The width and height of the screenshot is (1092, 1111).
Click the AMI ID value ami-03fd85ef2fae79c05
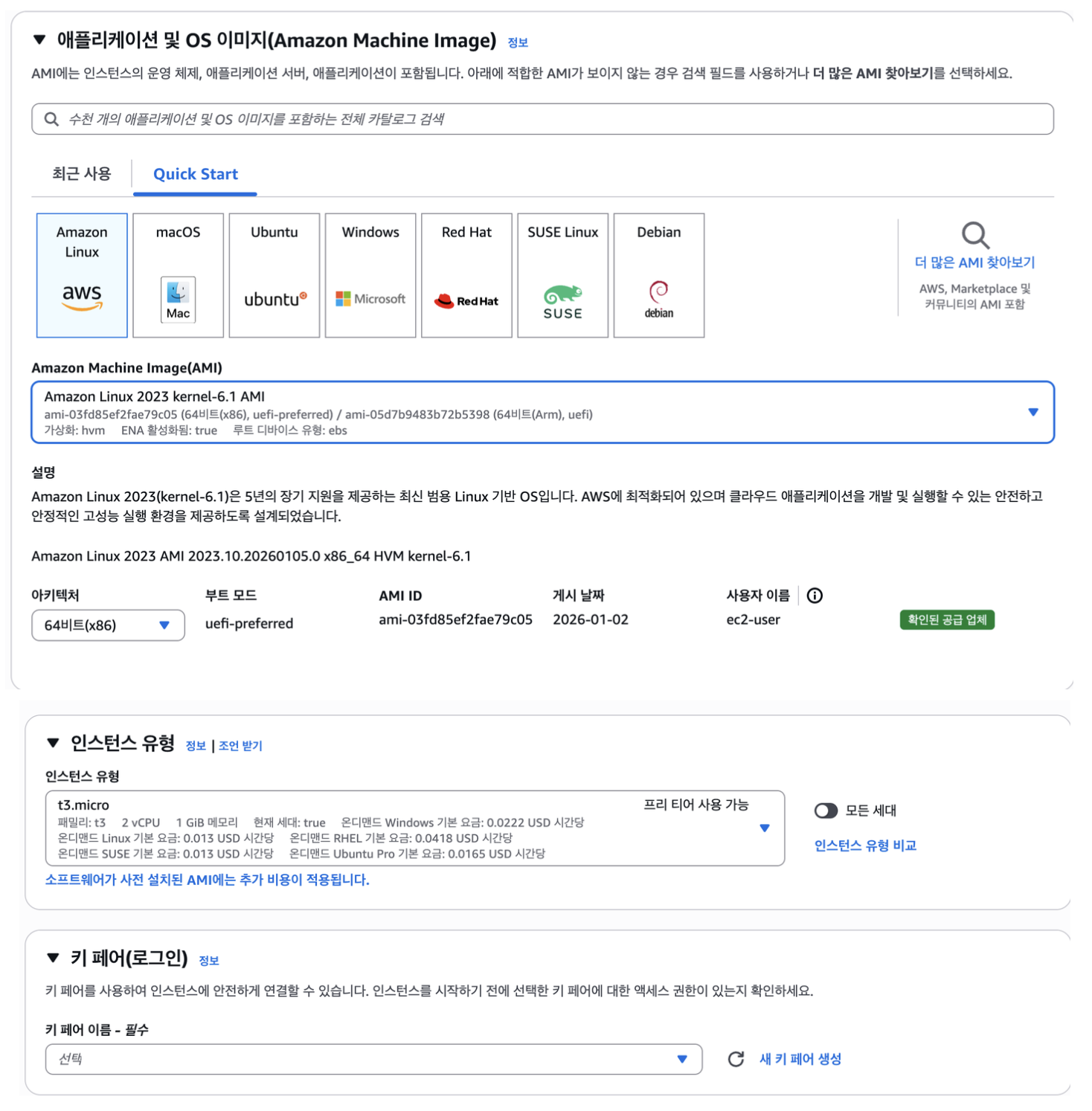point(455,619)
